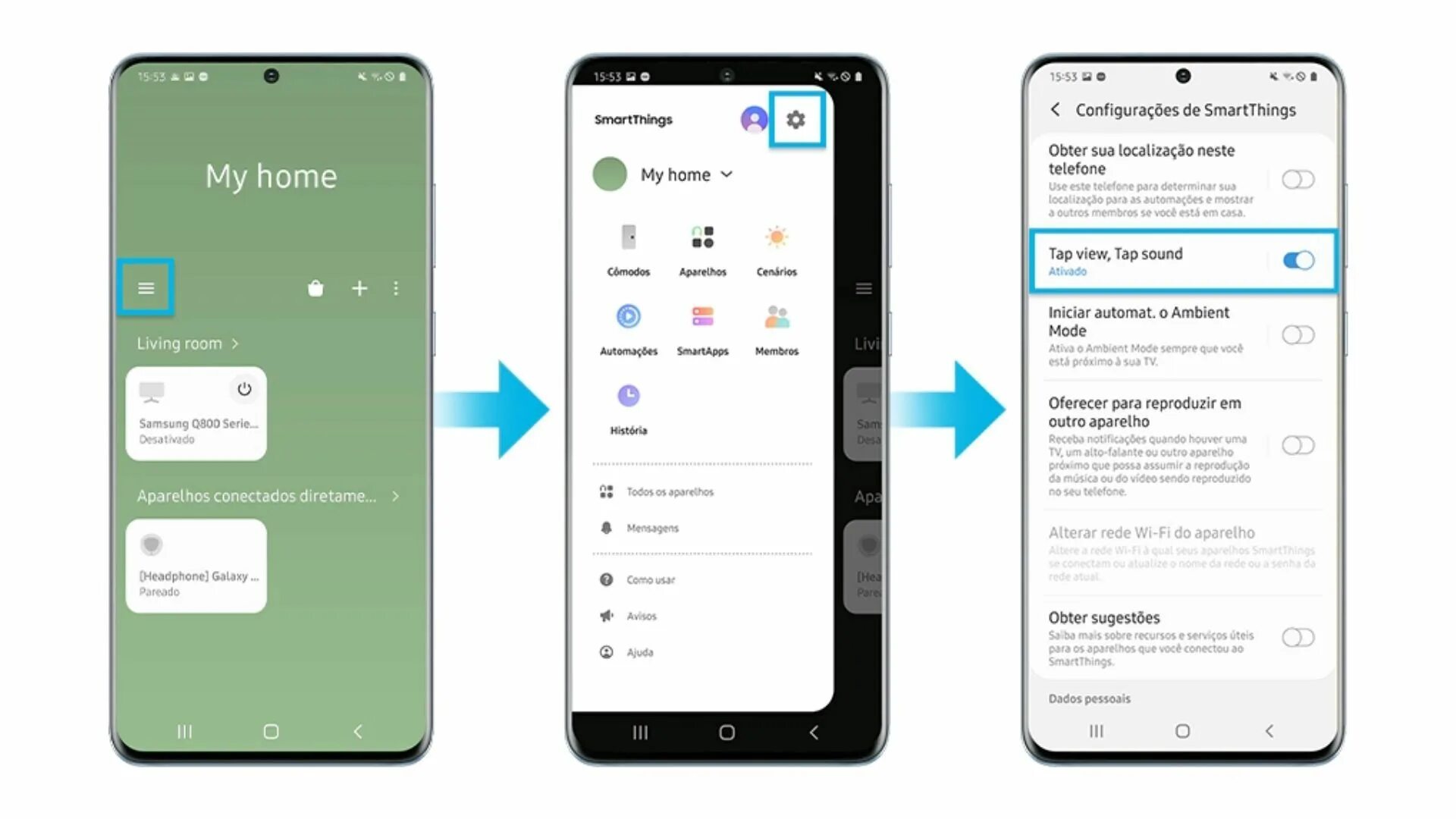This screenshot has height=819, width=1456.
Task: Expand Aparelhos conectados diretamente list
Action: tap(395, 495)
